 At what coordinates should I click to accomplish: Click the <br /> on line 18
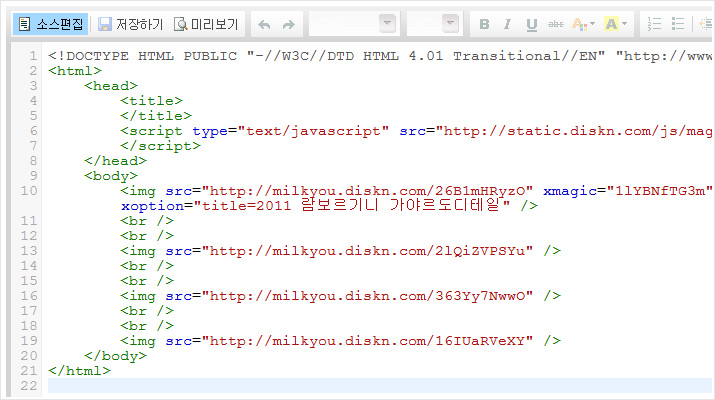point(147,326)
